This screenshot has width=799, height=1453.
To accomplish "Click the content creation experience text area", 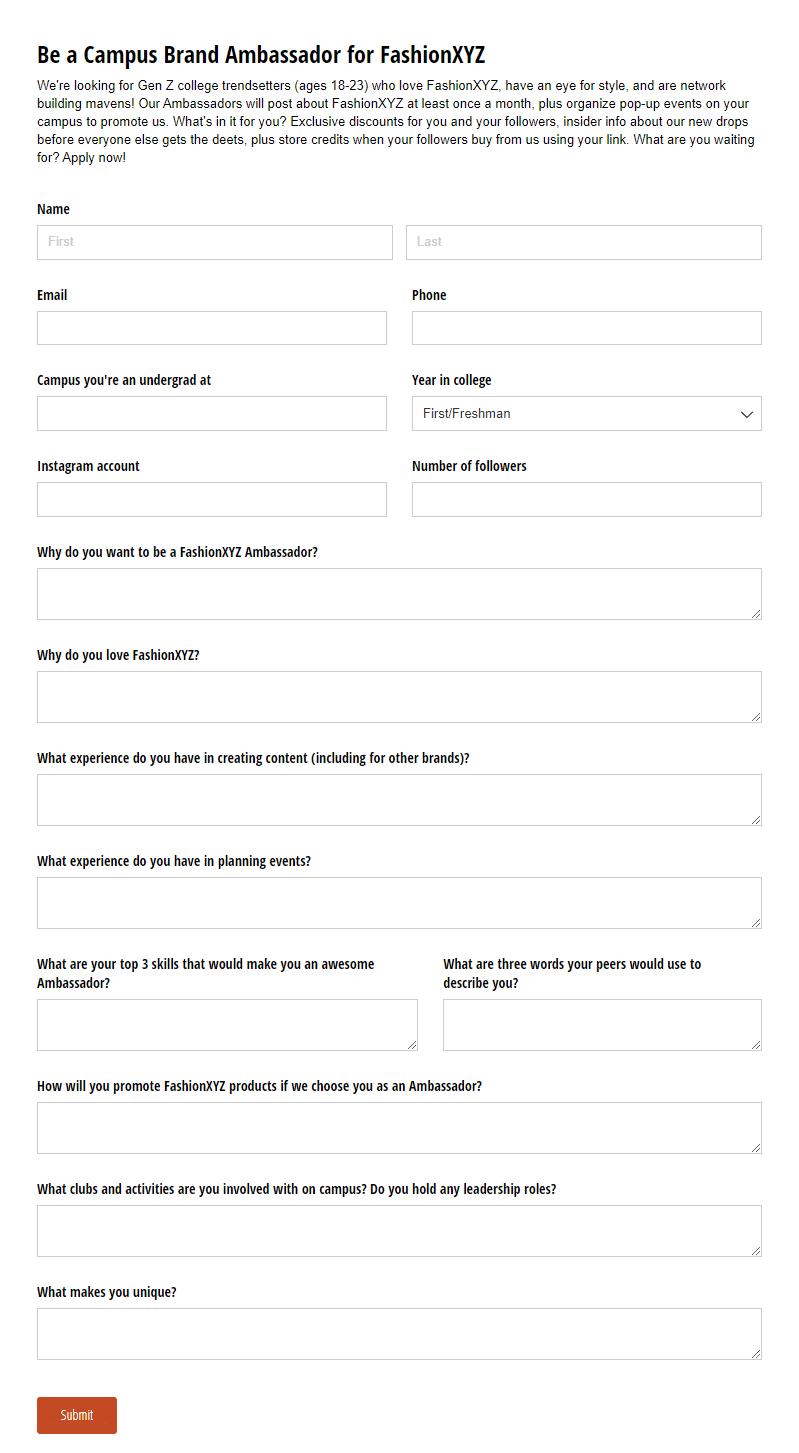I will tap(399, 800).
